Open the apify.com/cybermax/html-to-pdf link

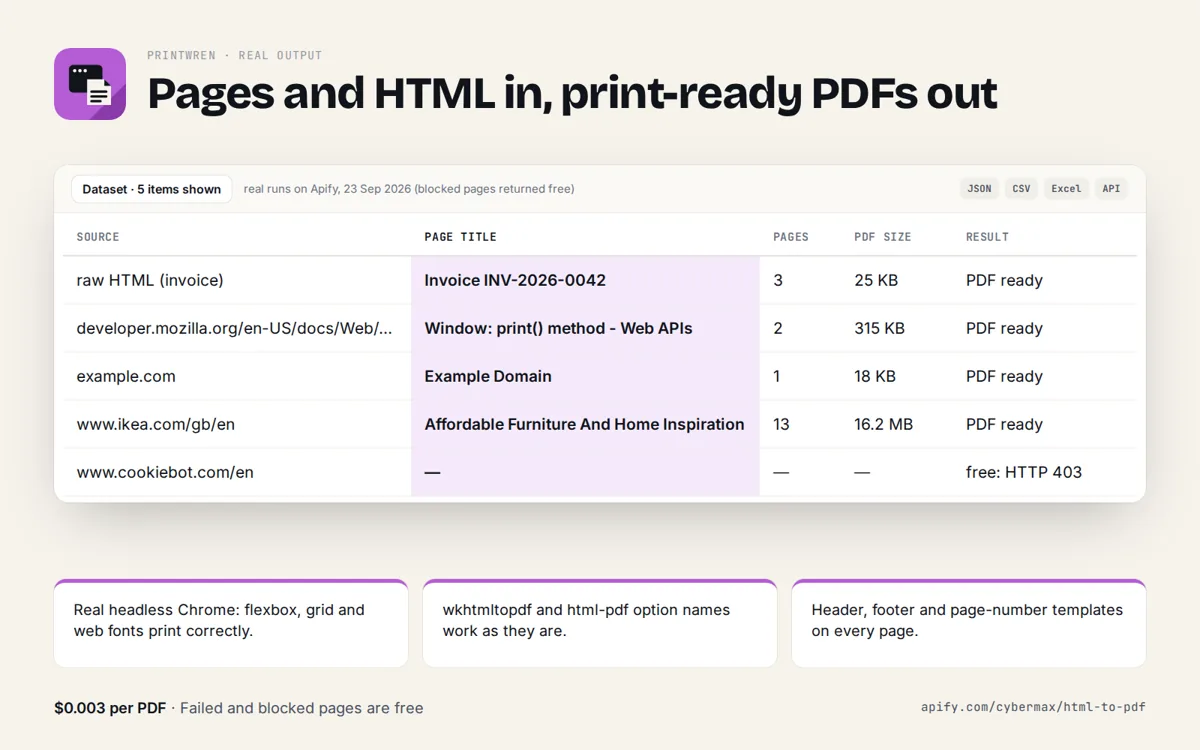1033,707
